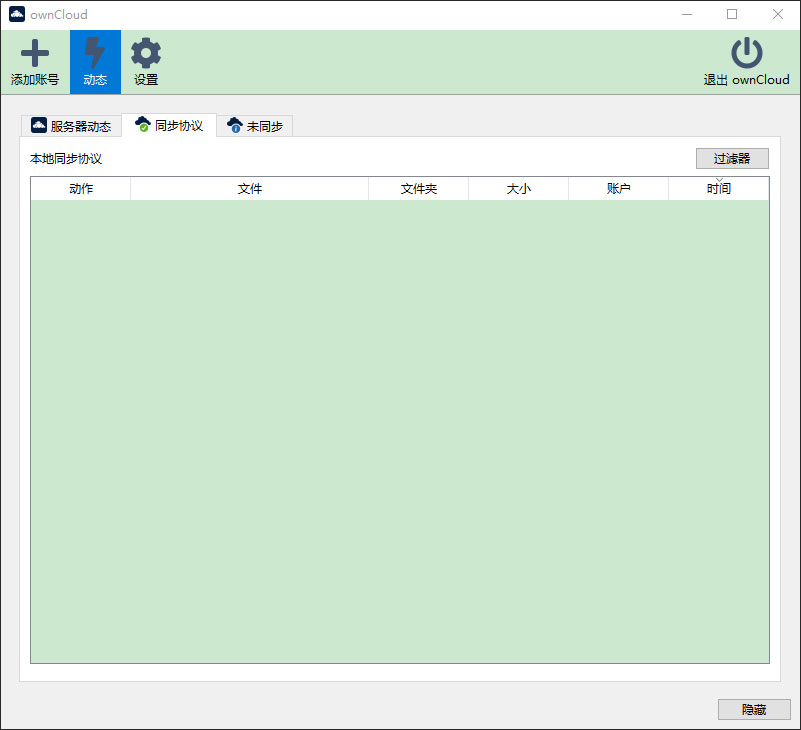
Task: Toggle sort on 时间 column header
Action: pyautogui.click(x=719, y=189)
